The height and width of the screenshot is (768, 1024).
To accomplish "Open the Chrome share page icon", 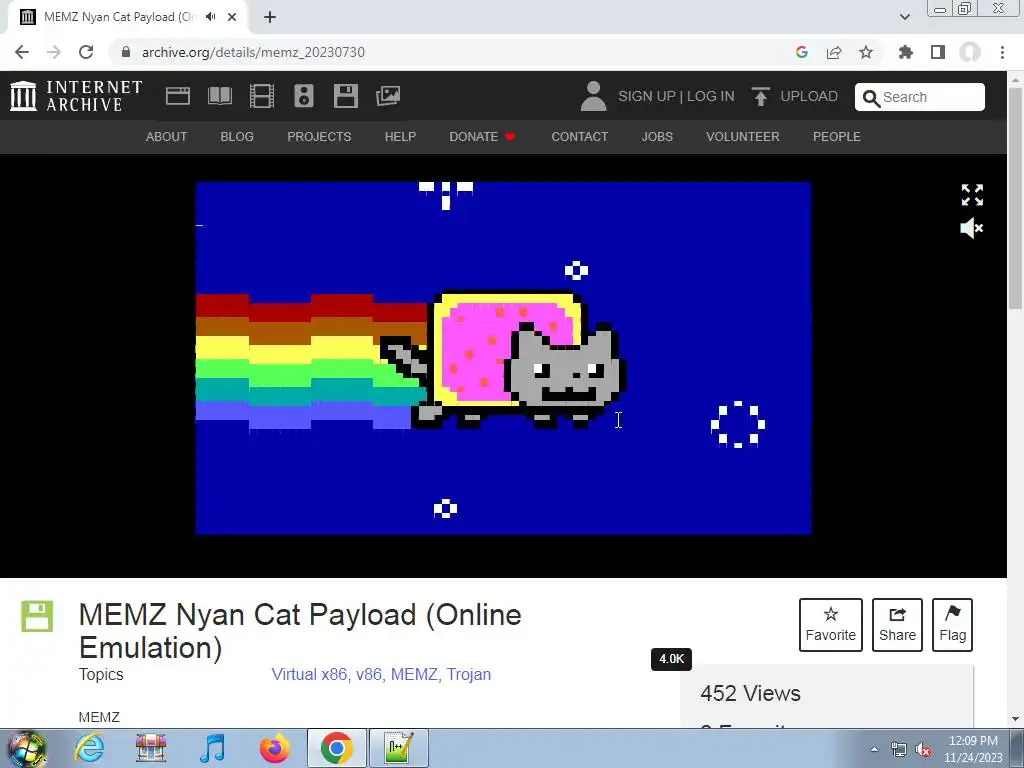I will tap(834, 52).
